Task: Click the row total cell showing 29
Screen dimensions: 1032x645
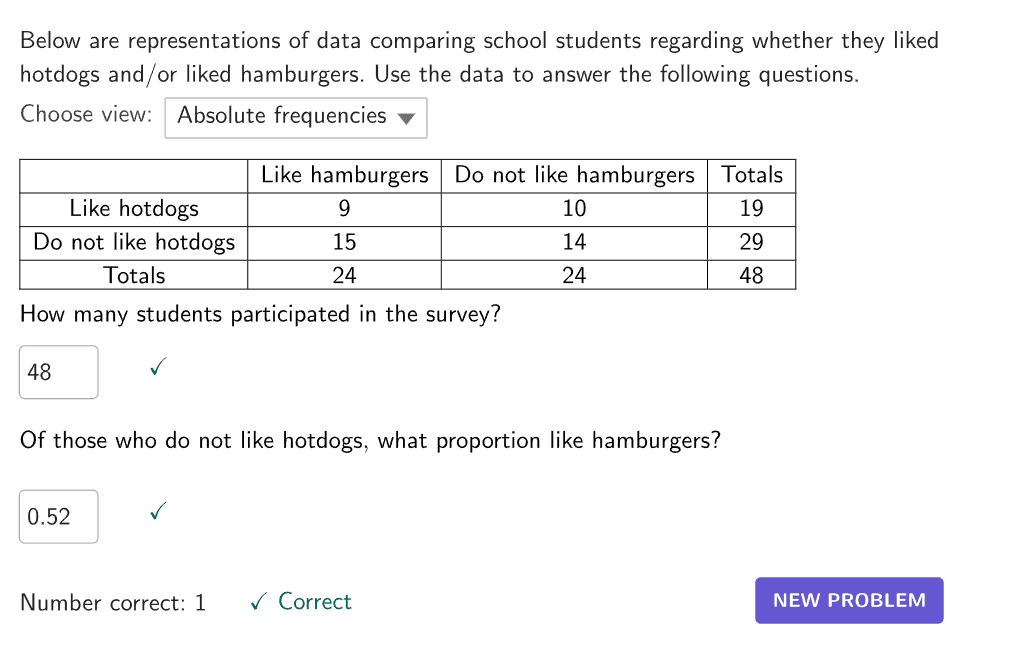Action: (751, 242)
